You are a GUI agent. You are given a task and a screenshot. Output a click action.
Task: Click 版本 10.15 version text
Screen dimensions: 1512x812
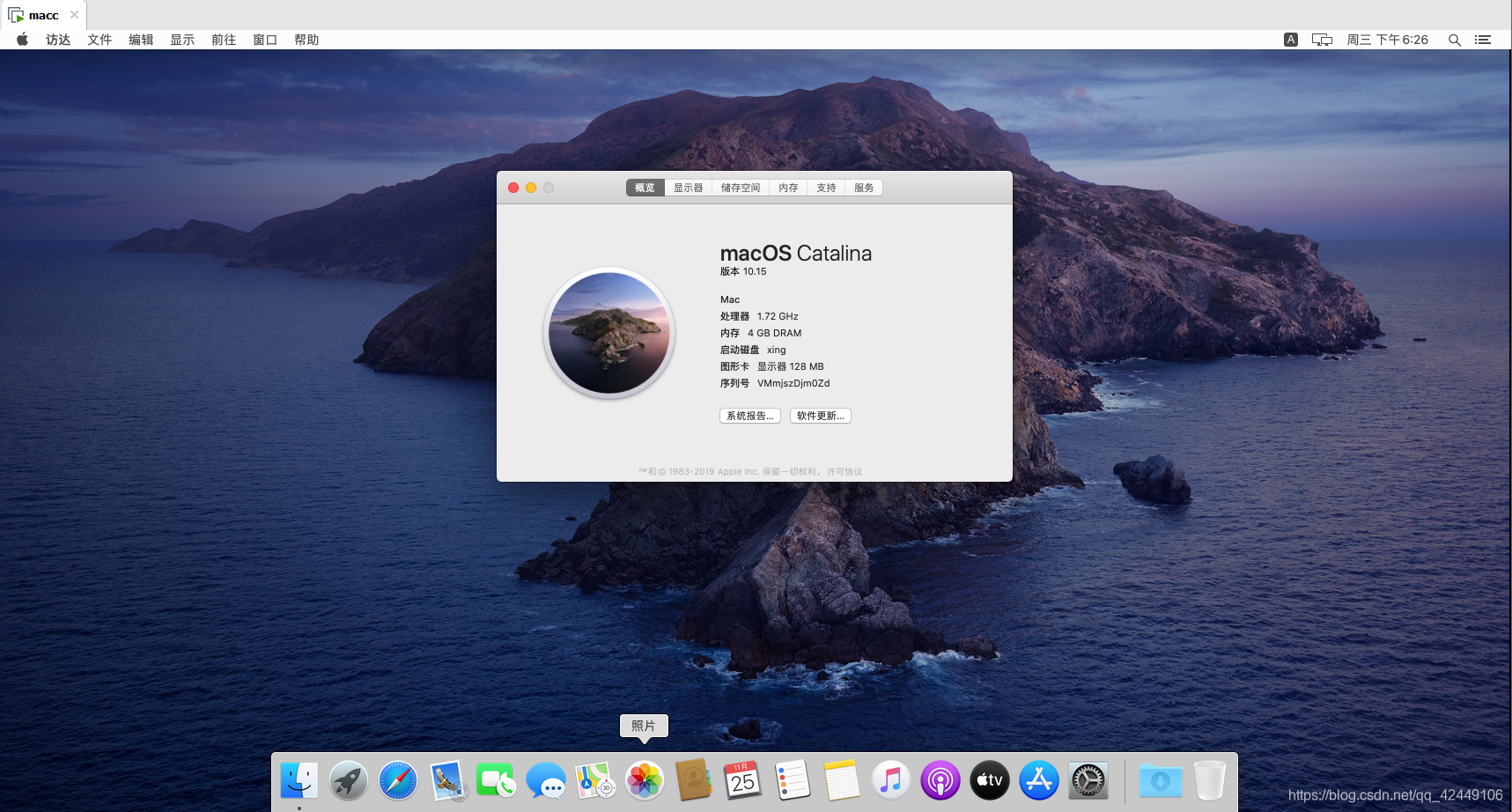click(x=743, y=271)
